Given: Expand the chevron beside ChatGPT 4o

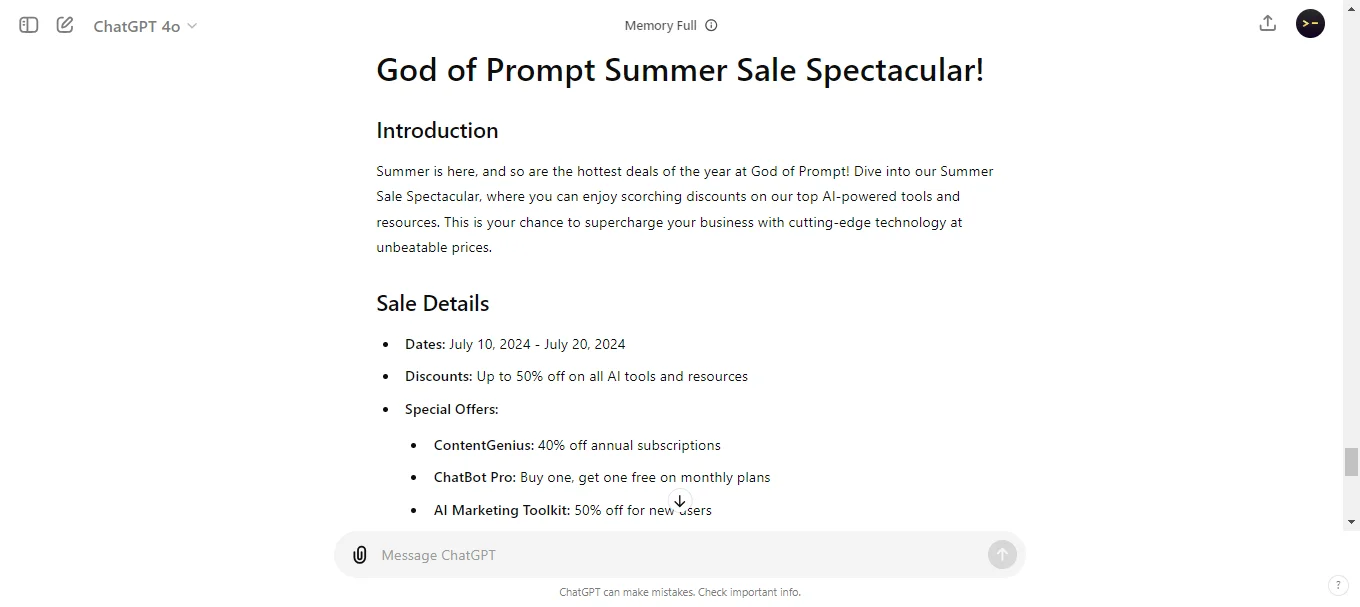Looking at the screenshot, I should (x=191, y=27).
